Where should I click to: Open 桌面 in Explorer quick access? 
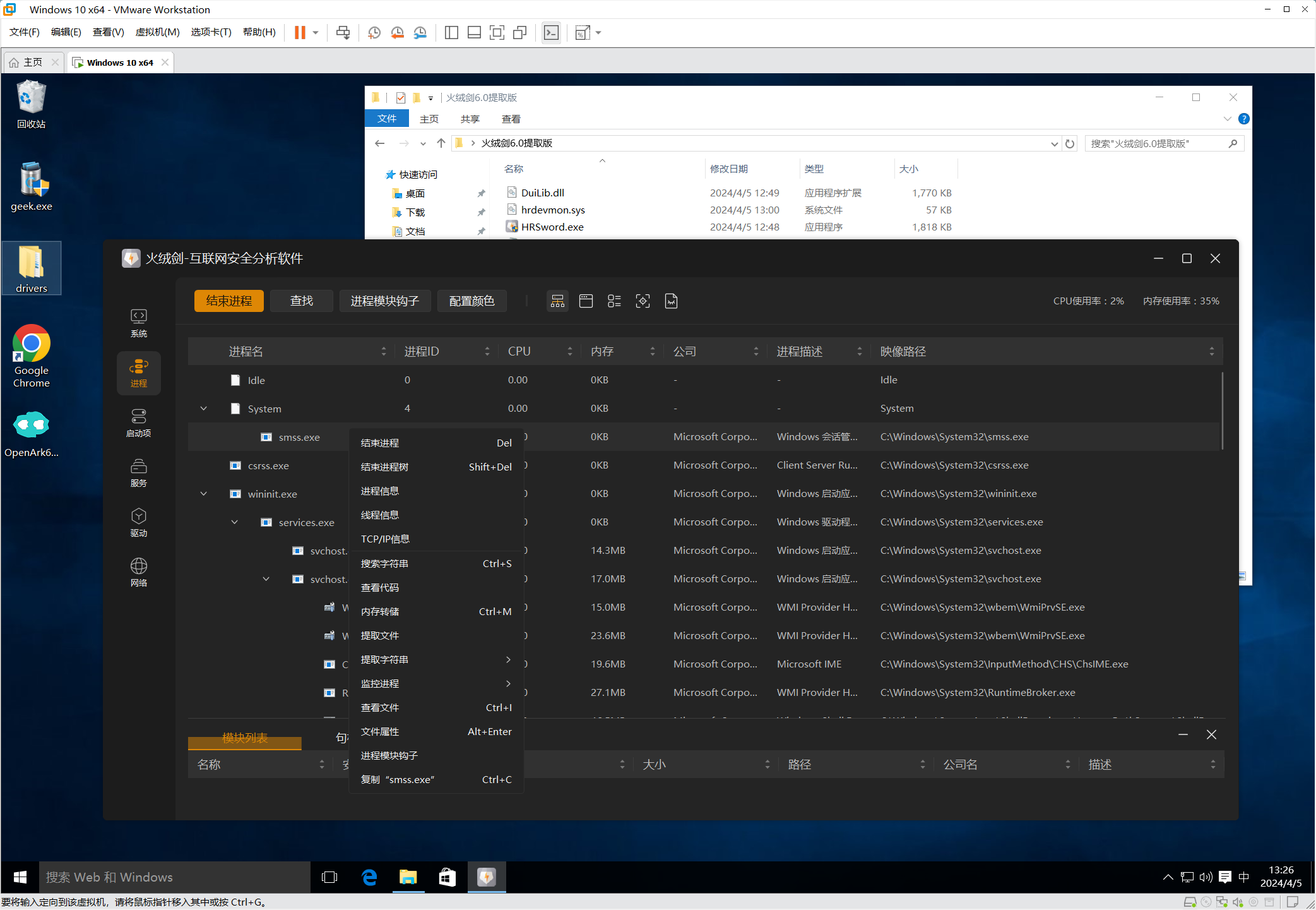[x=415, y=194]
